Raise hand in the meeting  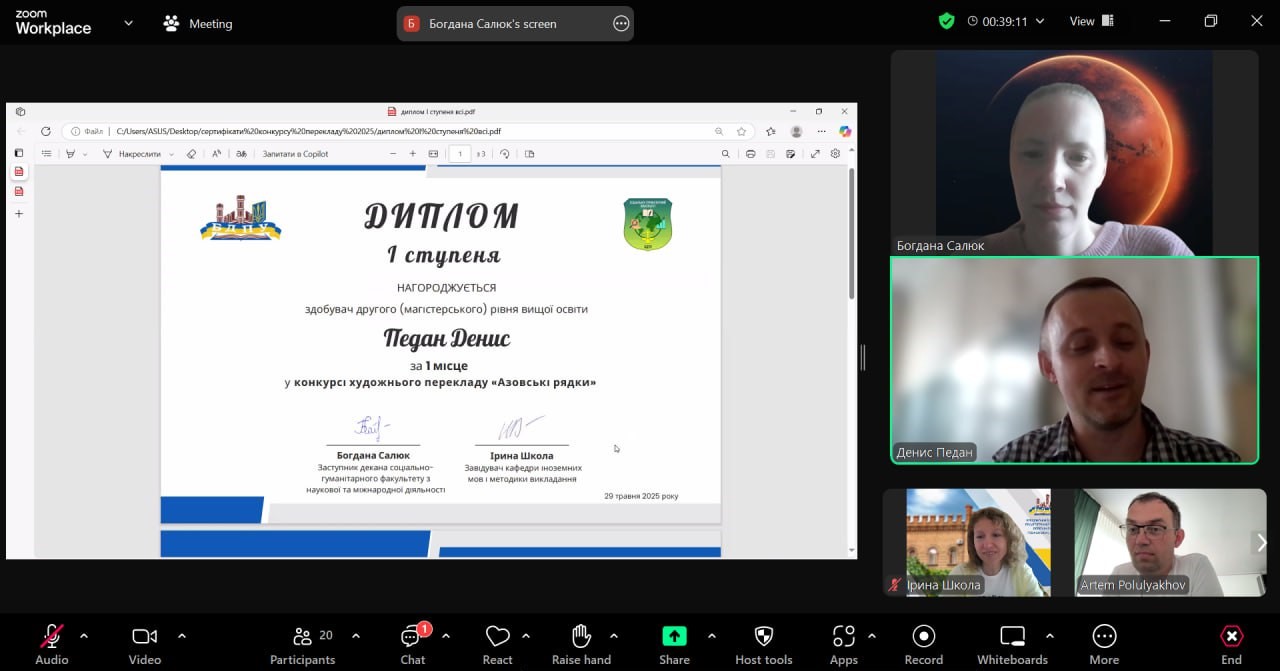click(x=581, y=637)
